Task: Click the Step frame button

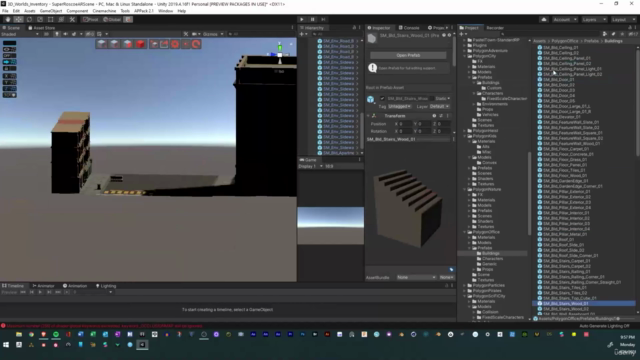Action: coord(323,19)
